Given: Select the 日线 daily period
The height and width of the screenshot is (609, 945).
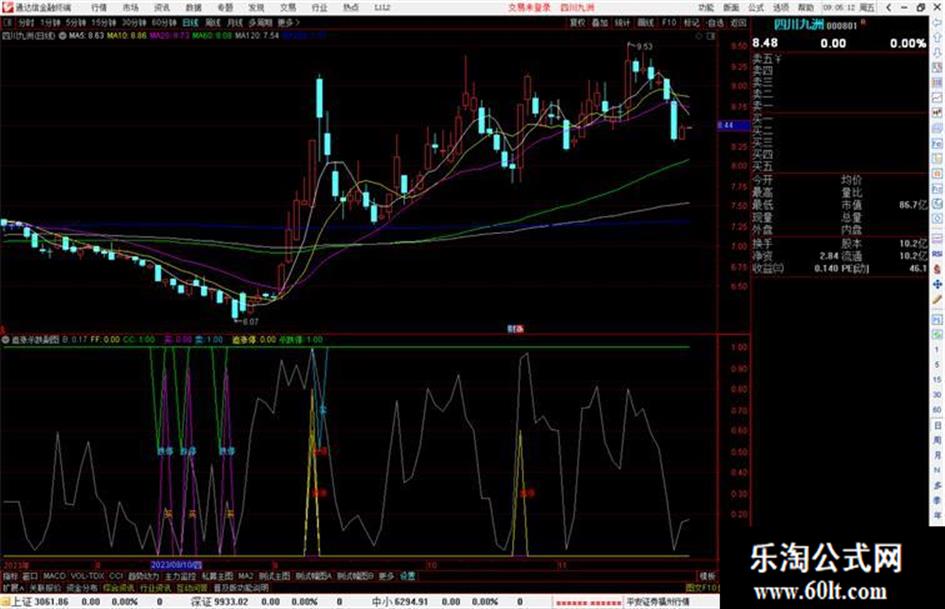Looking at the screenshot, I should (x=190, y=22).
